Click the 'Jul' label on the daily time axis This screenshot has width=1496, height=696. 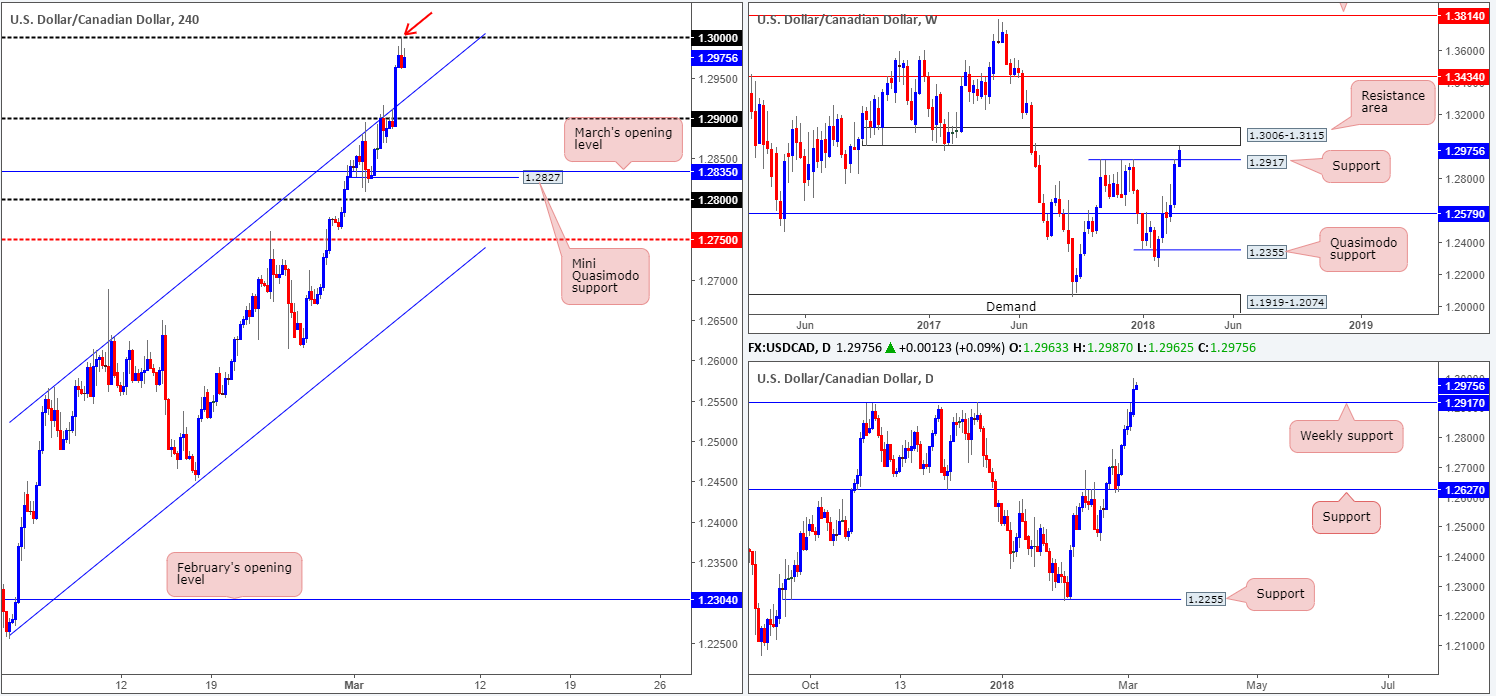tap(1388, 684)
